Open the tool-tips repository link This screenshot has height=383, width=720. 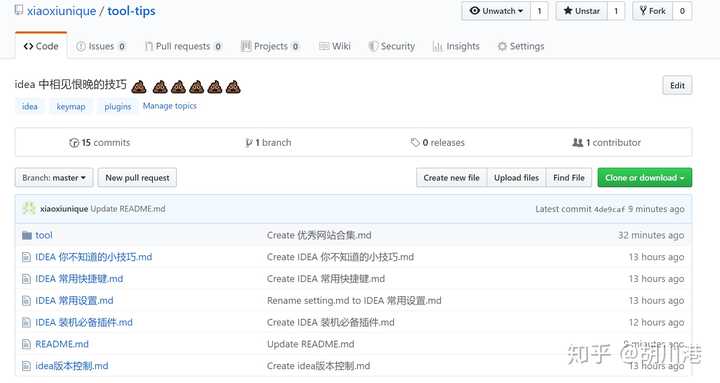coord(131,11)
